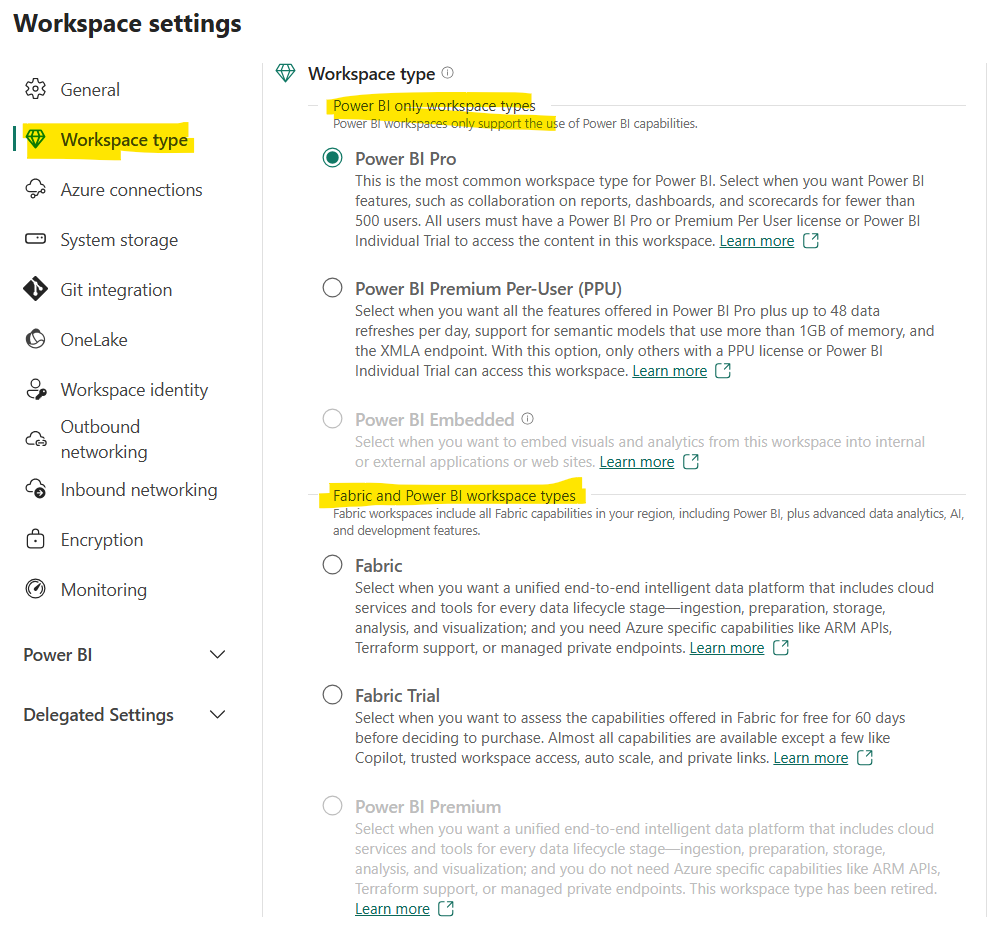Click the OneLake icon in sidebar
This screenshot has width=1001, height=932.
tap(36, 339)
